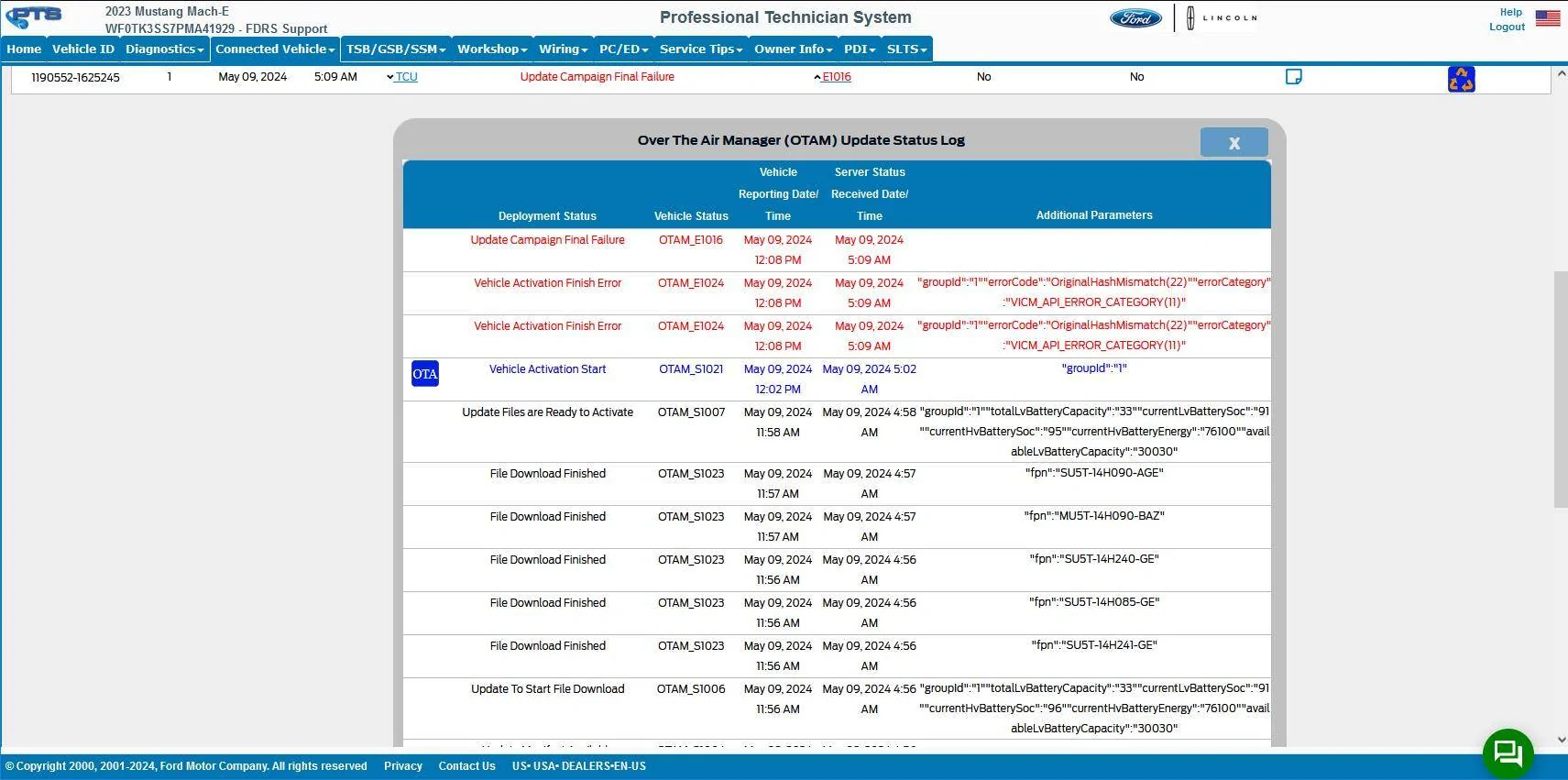This screenshot has width=1568, height=780.
Task: Click the OTAM Update Status Log title
Action: [801, 140]
